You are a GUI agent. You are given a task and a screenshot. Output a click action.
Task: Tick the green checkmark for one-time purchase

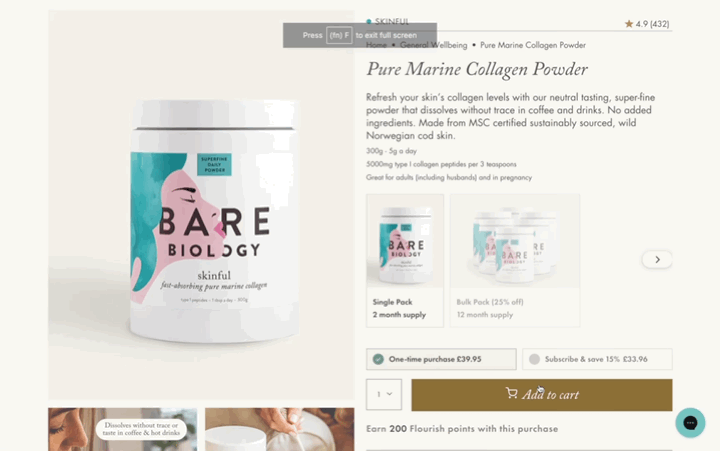[378, 359]
